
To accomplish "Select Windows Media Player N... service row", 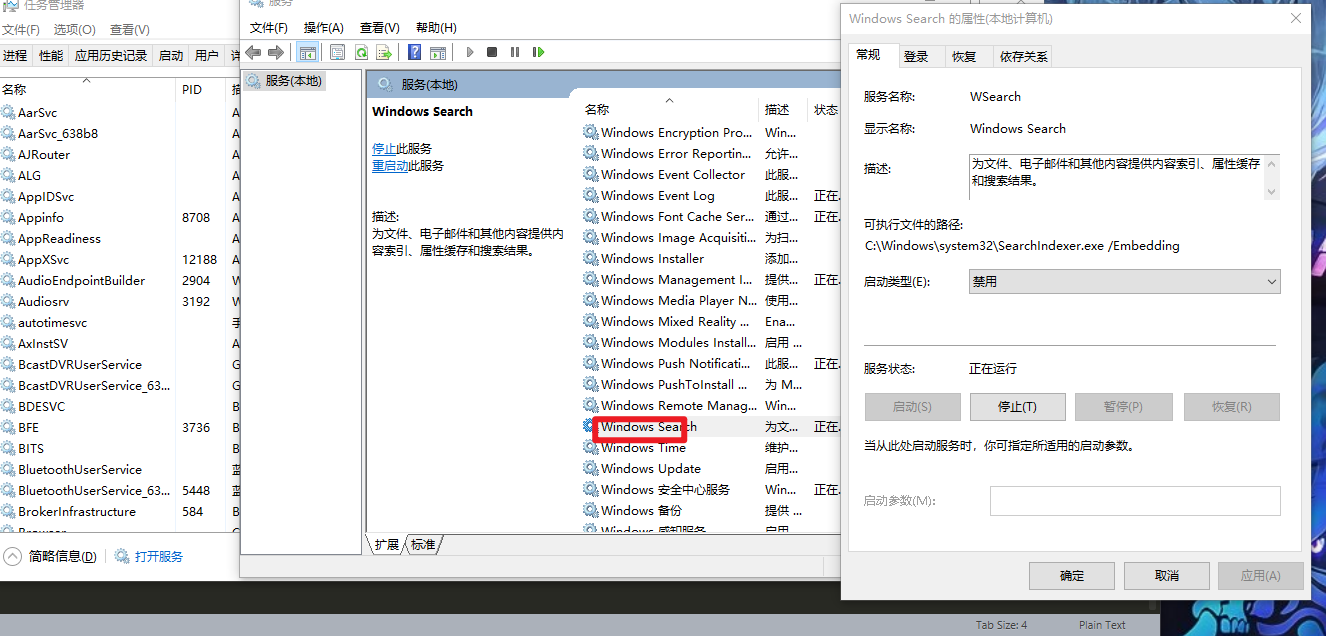I will 711,301.
